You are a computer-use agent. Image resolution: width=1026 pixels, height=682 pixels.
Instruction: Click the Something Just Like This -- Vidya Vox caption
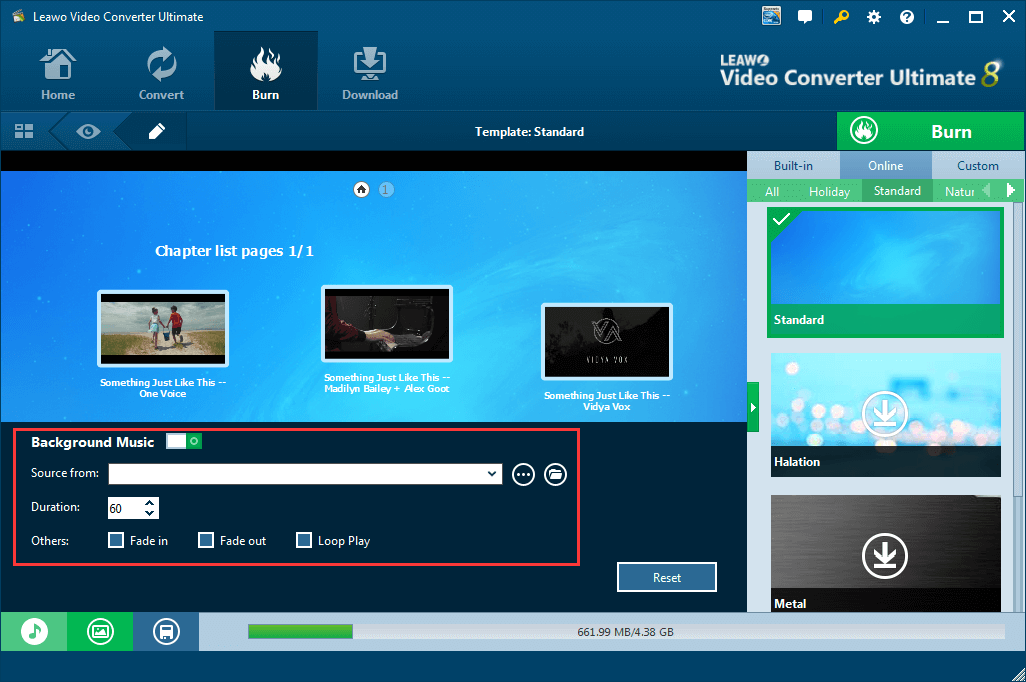pyautogui.click(x=607, y=401)
